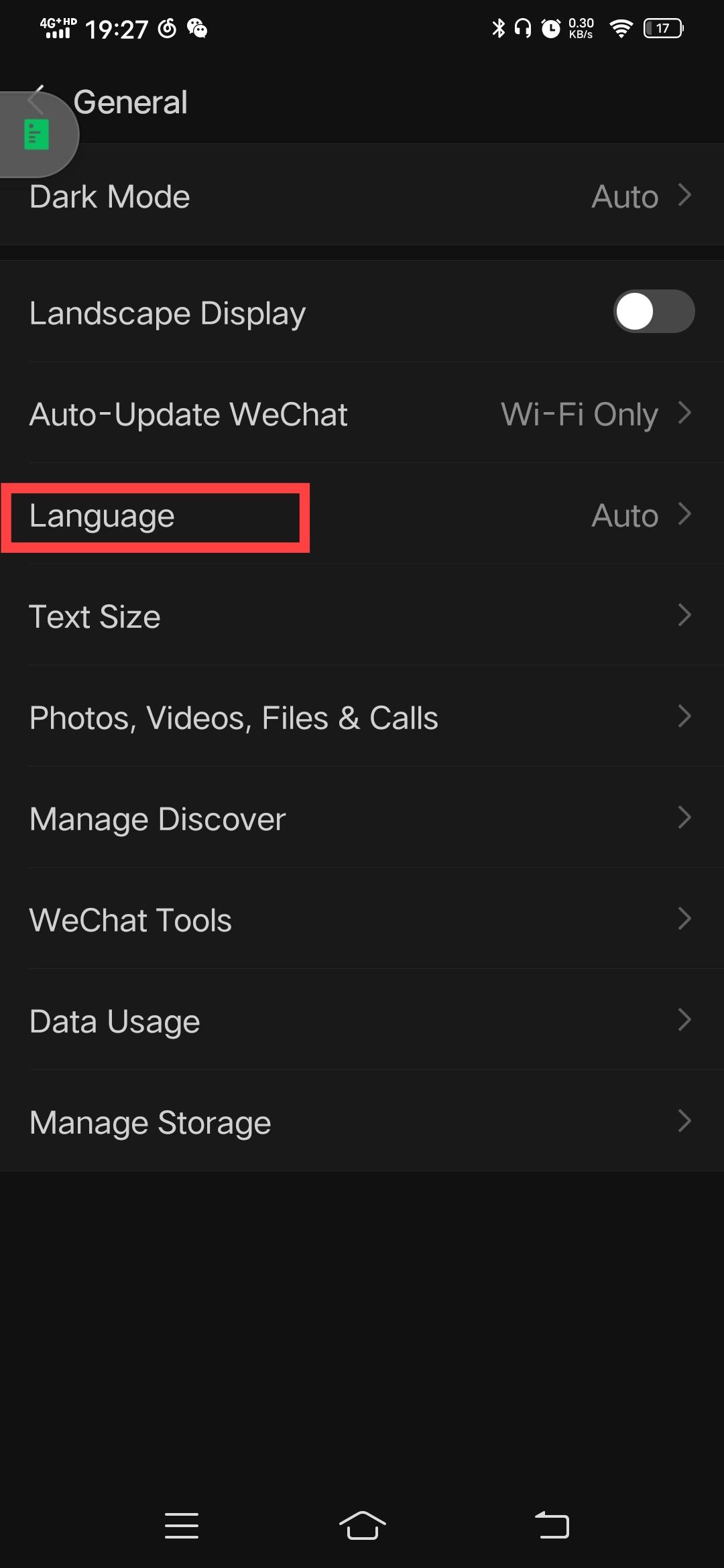Open Manage Storage entry

(362, 1121)
